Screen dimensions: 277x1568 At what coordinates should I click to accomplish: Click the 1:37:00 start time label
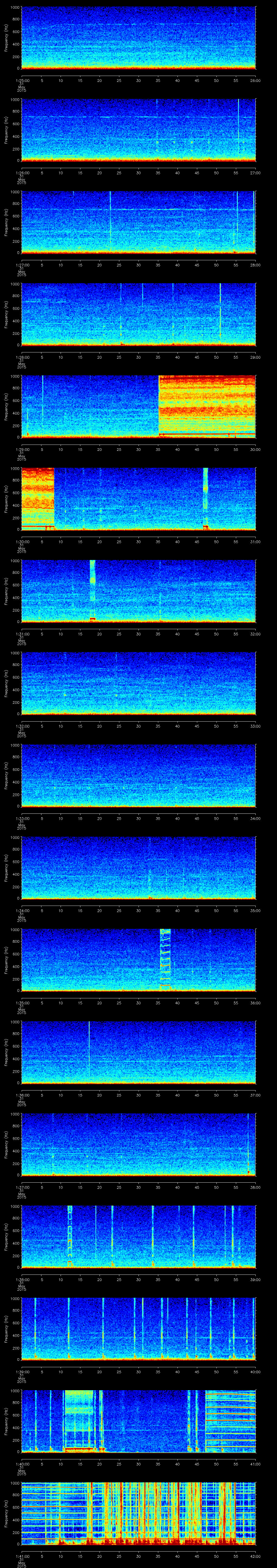pyautogui.click(x=22, y=1187)
